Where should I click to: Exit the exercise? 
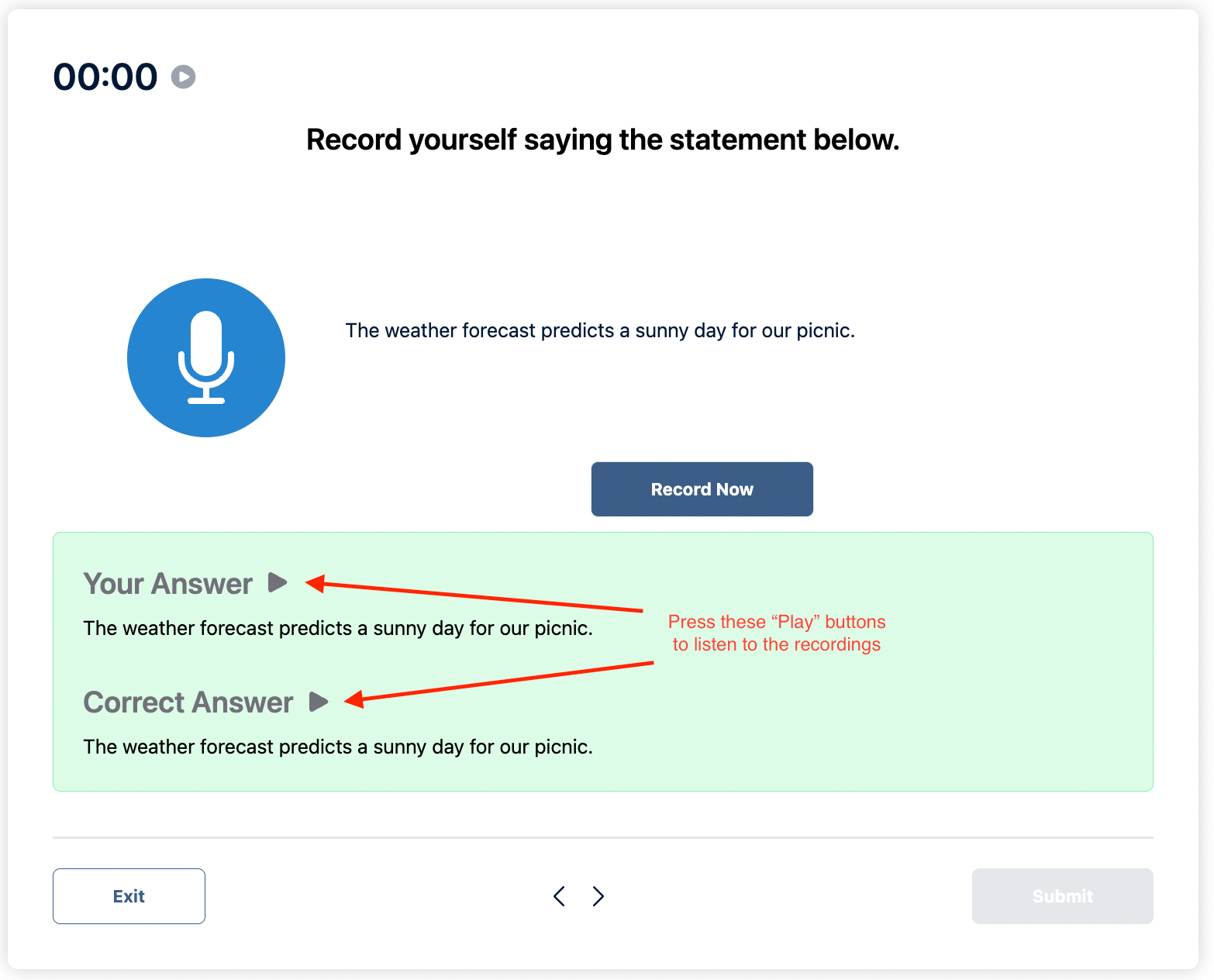(129, 896)
